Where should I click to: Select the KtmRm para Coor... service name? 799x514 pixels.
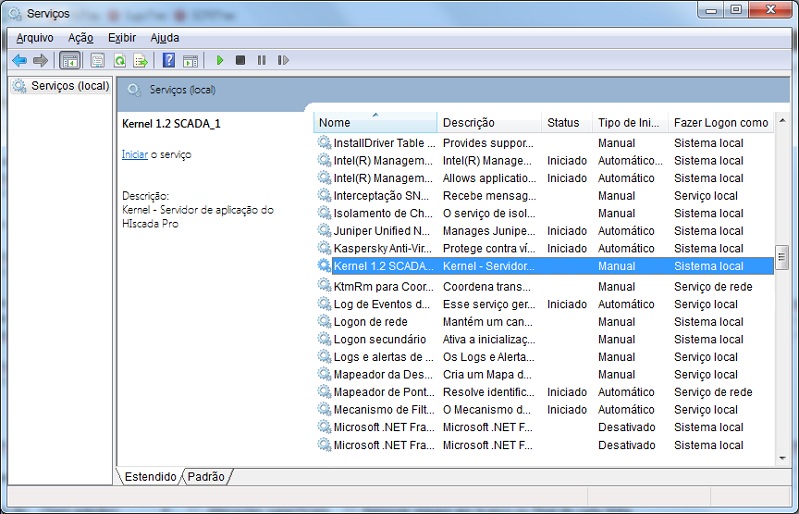(x=384, y=286)
